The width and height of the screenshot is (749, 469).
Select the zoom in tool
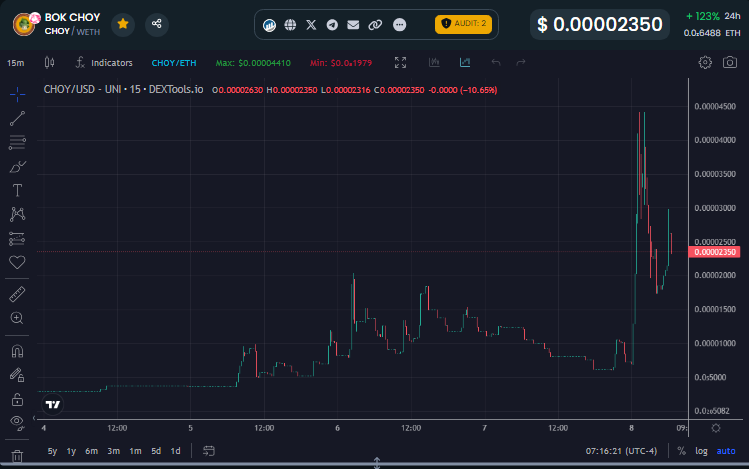point(17,318)
